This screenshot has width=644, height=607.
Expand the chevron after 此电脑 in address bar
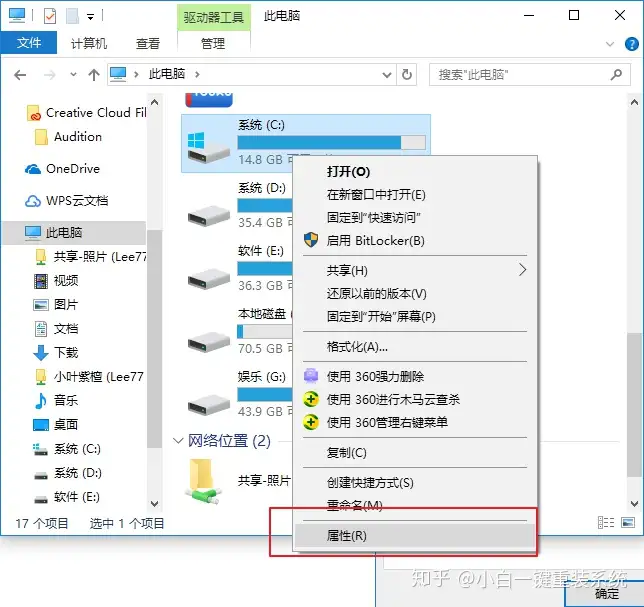(x=198, y=74)
